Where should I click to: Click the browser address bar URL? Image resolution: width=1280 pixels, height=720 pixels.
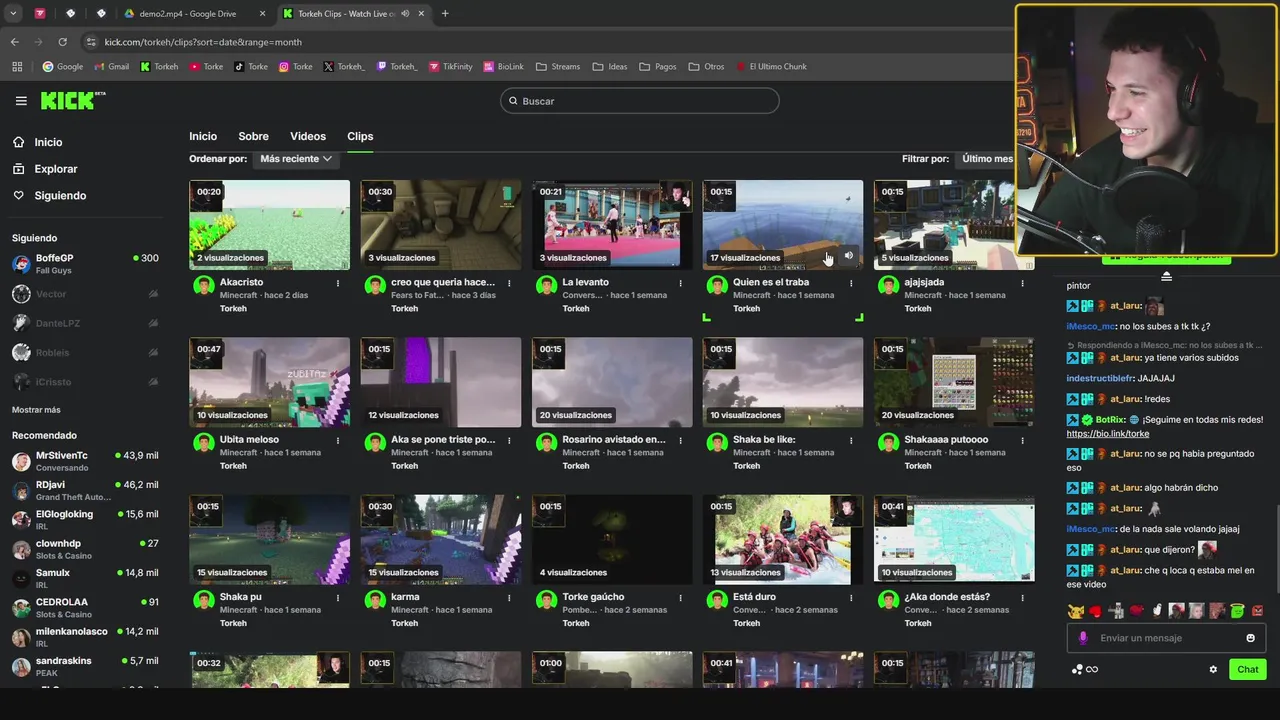click(x=203, y=42)
